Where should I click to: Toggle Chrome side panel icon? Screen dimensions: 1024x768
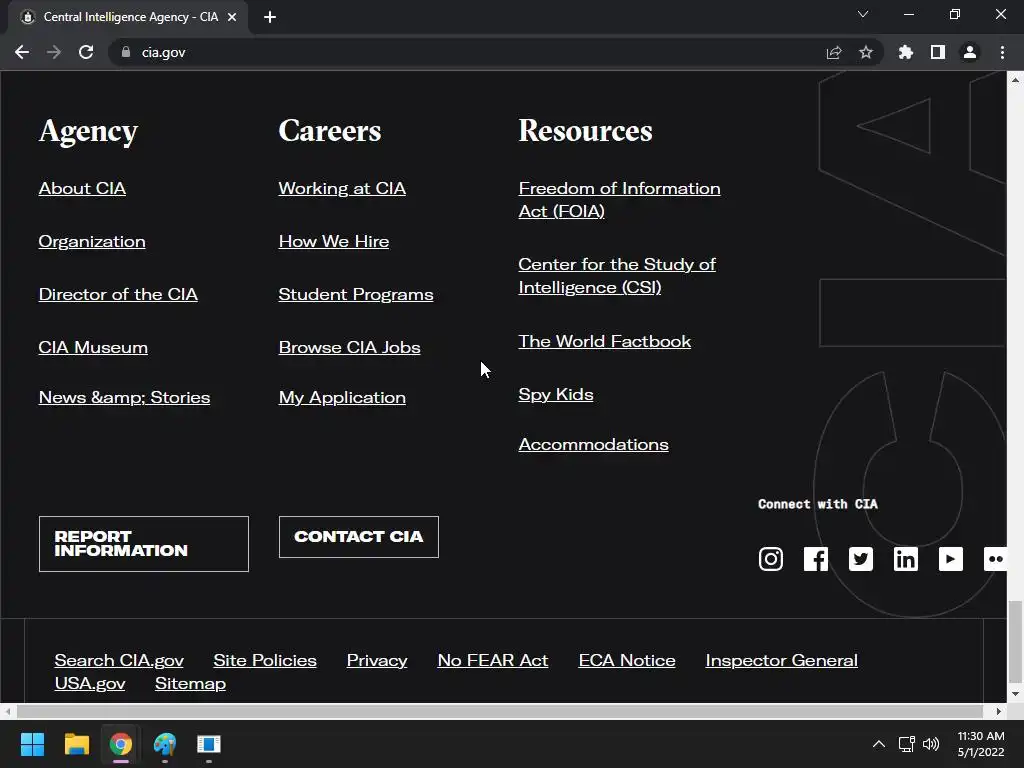tap(938, 52)
